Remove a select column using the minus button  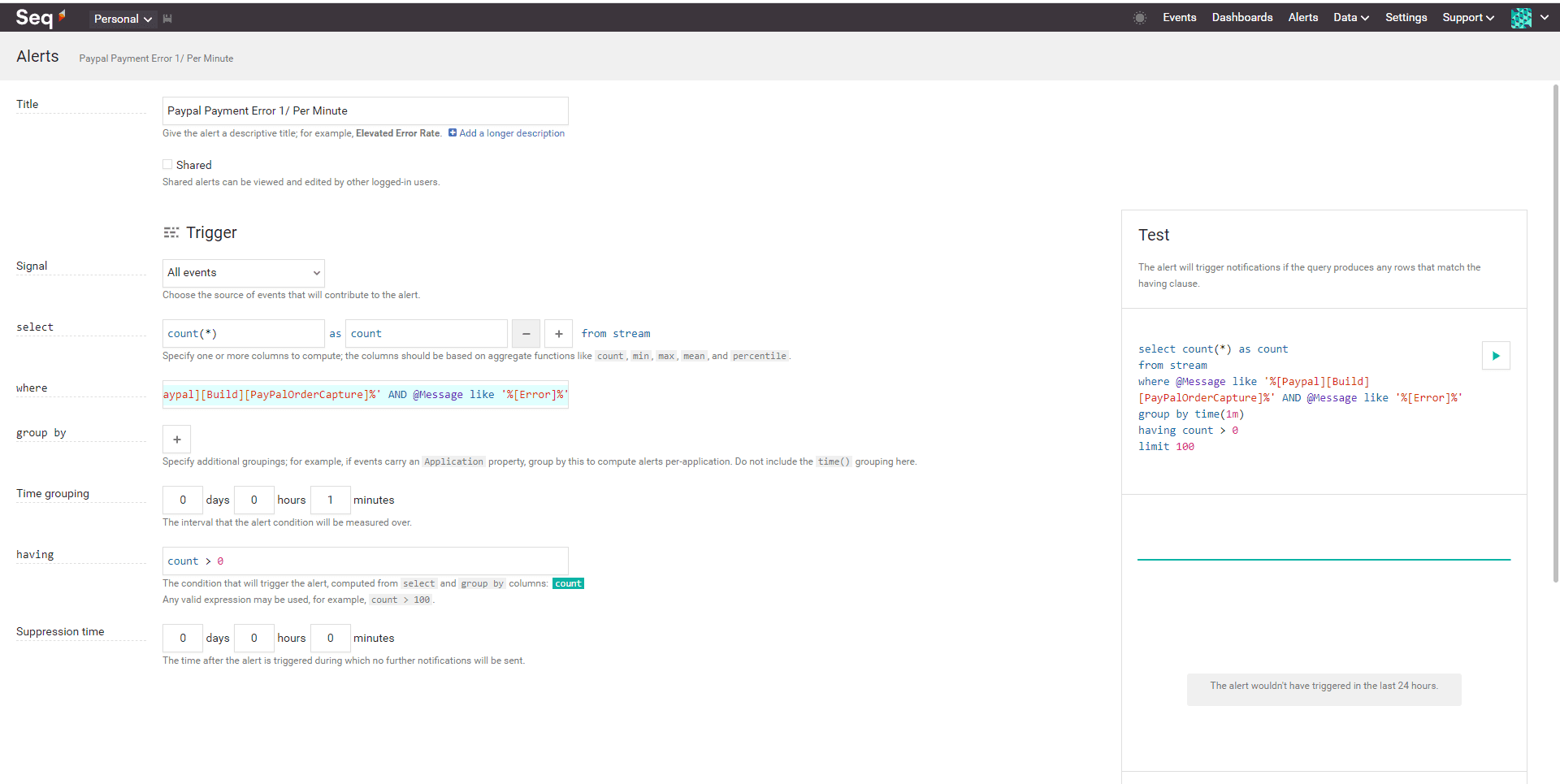click(526, 333)
